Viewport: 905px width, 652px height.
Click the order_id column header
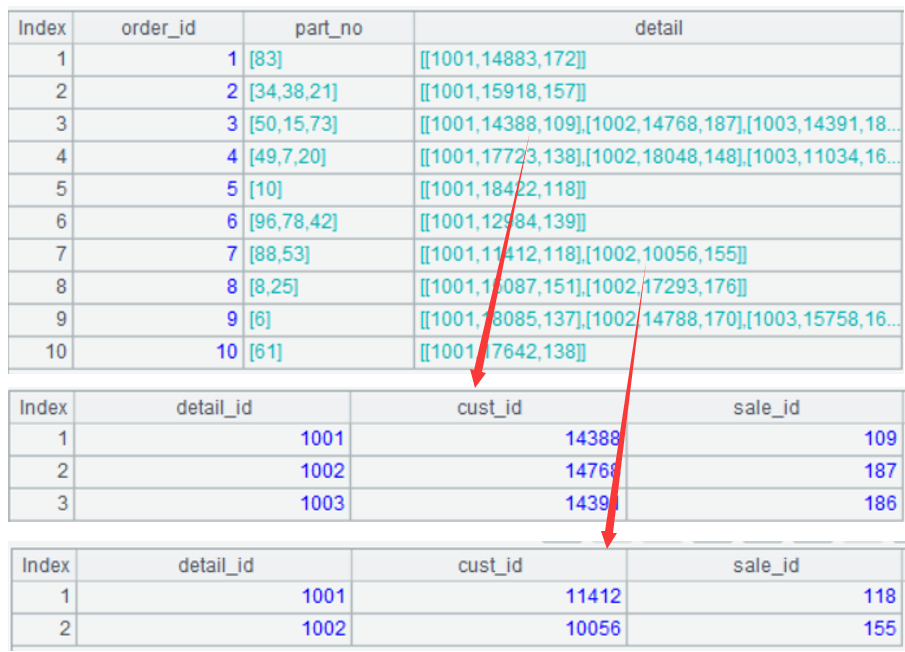(158, 28)
